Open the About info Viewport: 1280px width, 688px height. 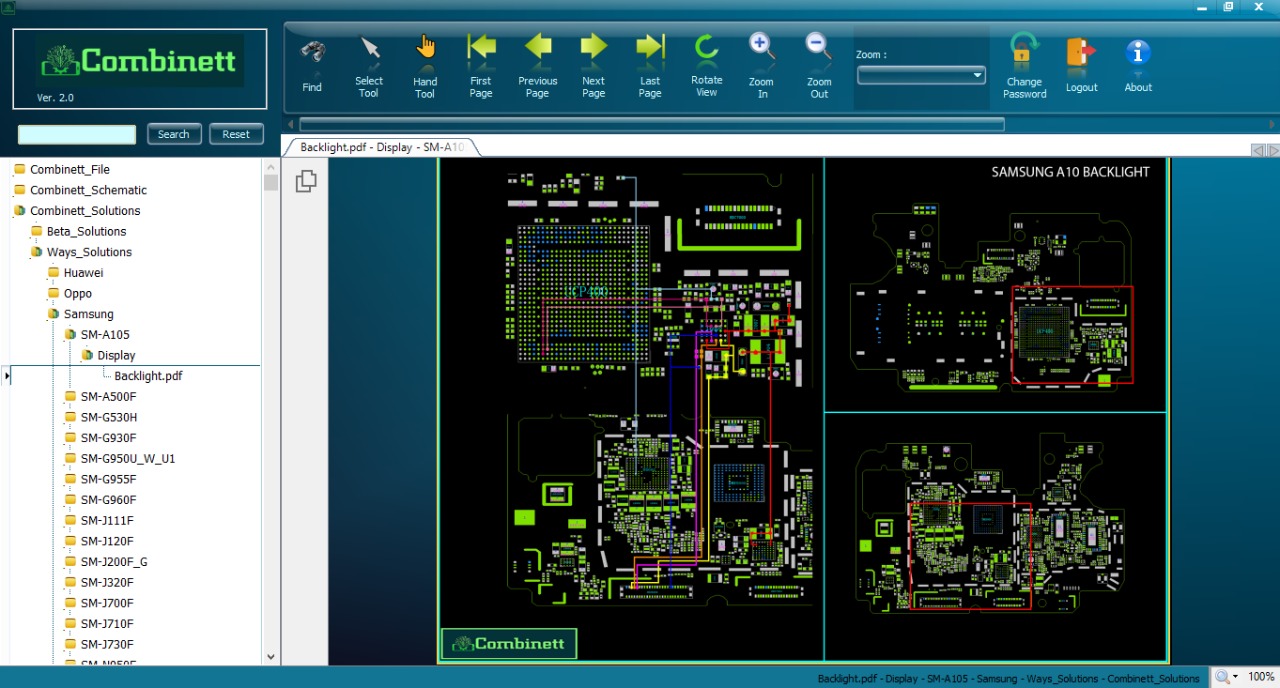pos(1138,65)
